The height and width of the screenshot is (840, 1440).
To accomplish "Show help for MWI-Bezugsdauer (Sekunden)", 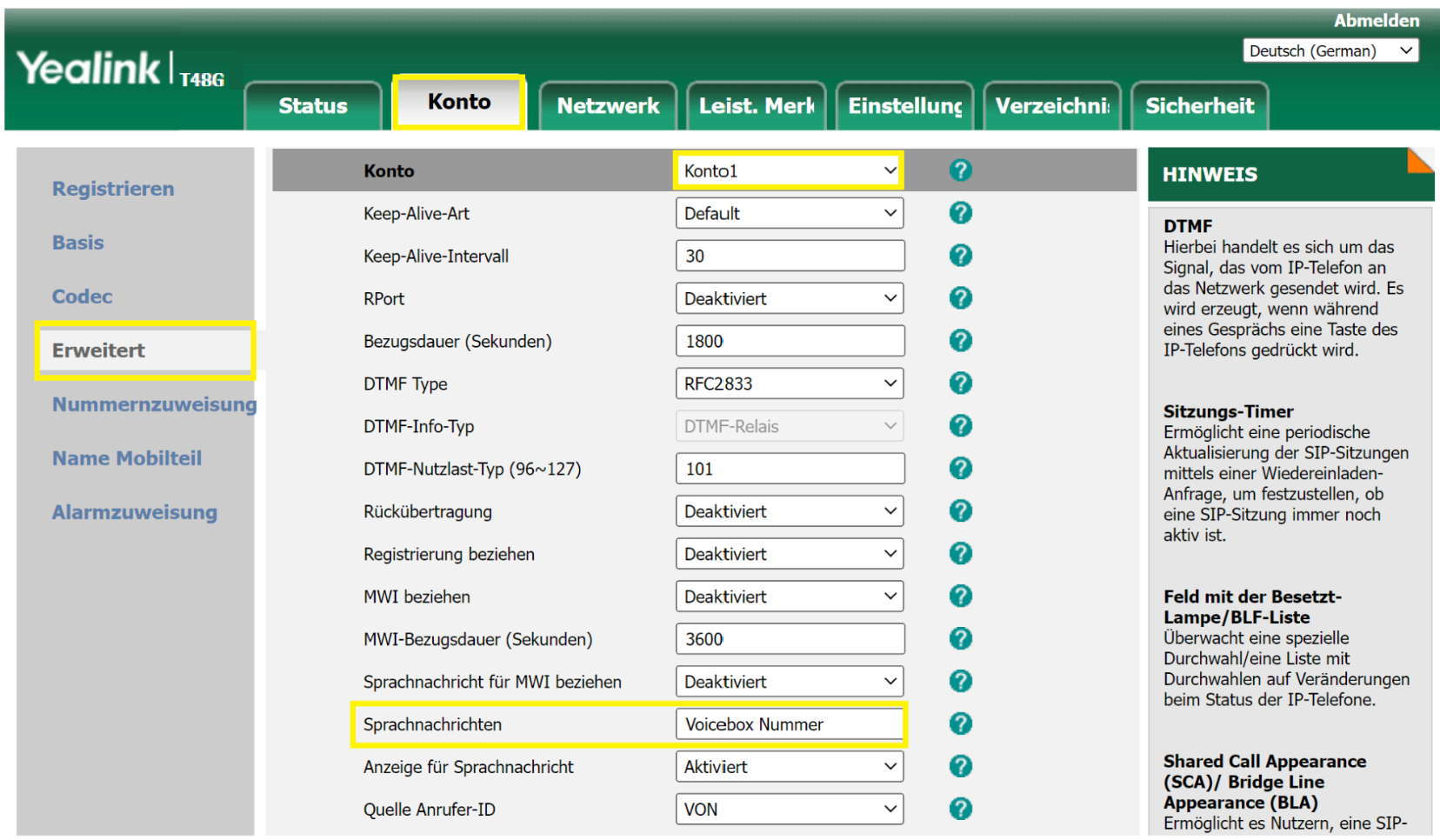I will (x=960, y=639).
